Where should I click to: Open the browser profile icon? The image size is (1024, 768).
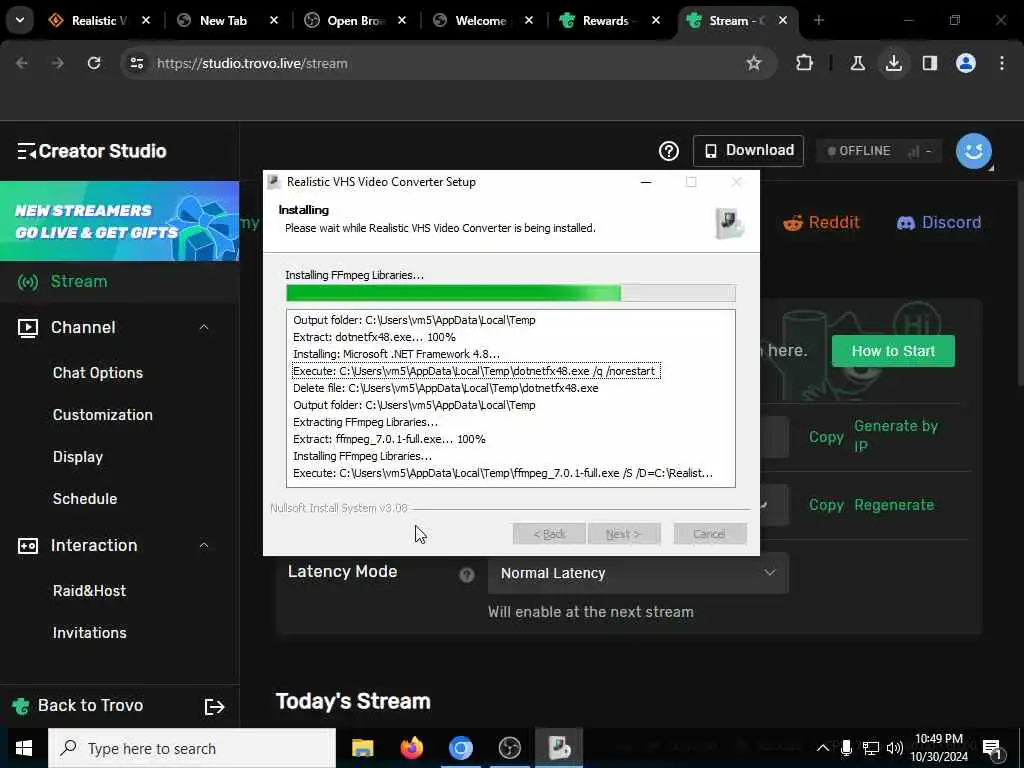pos(965,63)
